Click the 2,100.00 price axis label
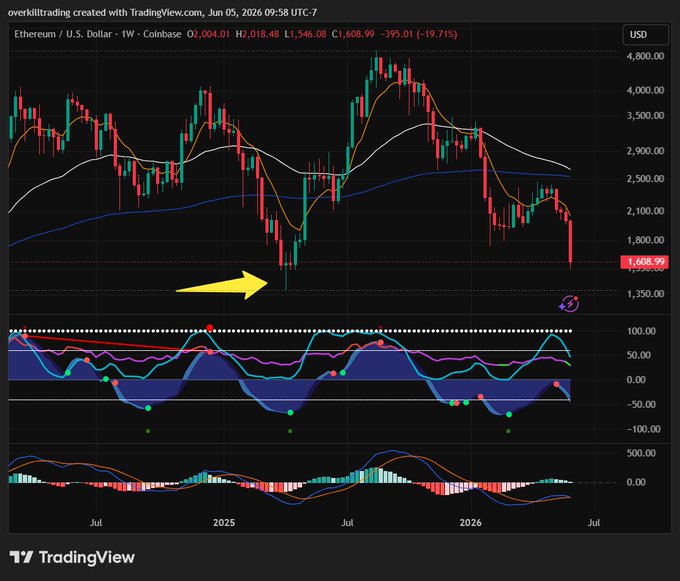The image size is (680, 581). (x=645, y=211)
